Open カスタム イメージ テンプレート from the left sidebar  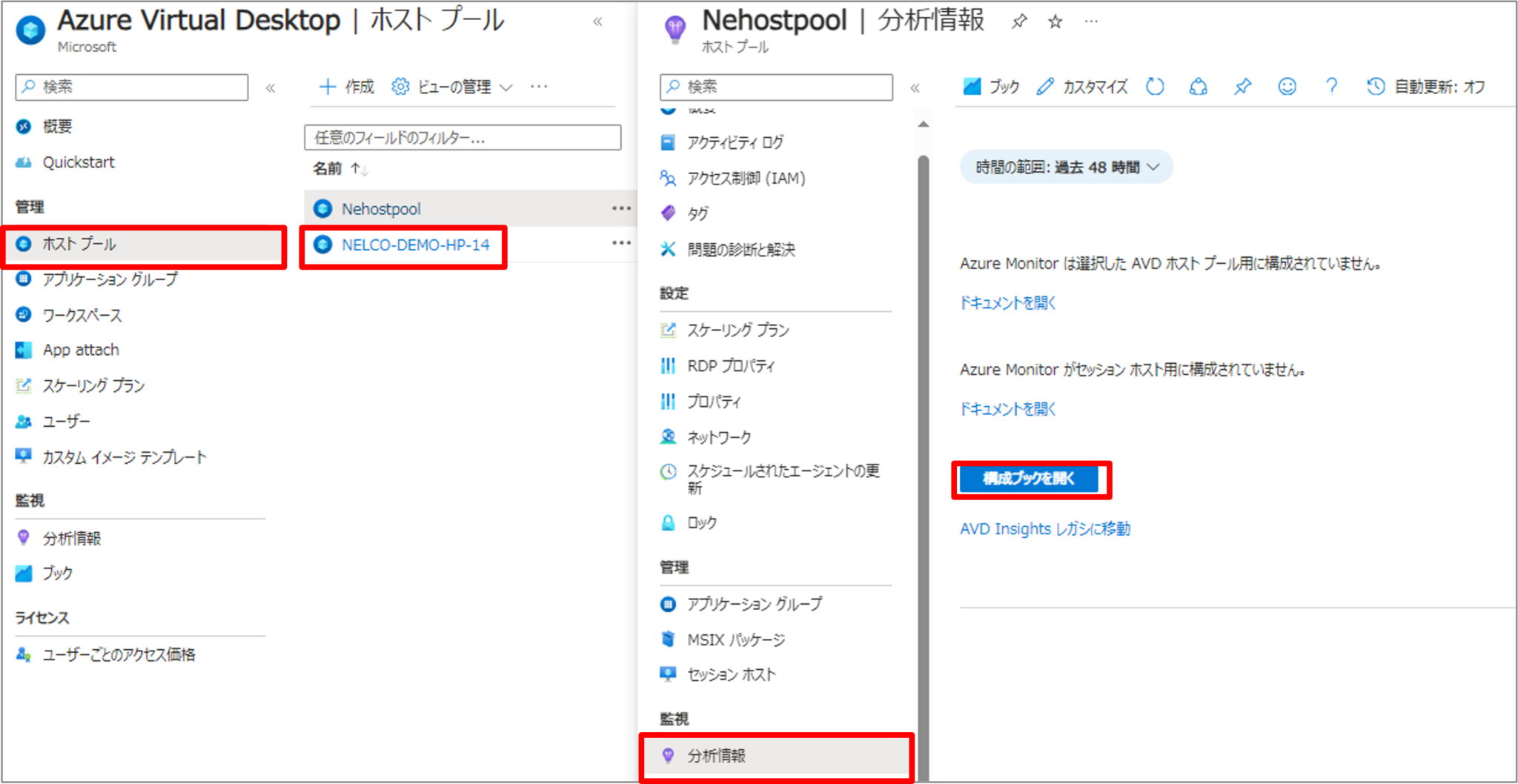[124, 456]
